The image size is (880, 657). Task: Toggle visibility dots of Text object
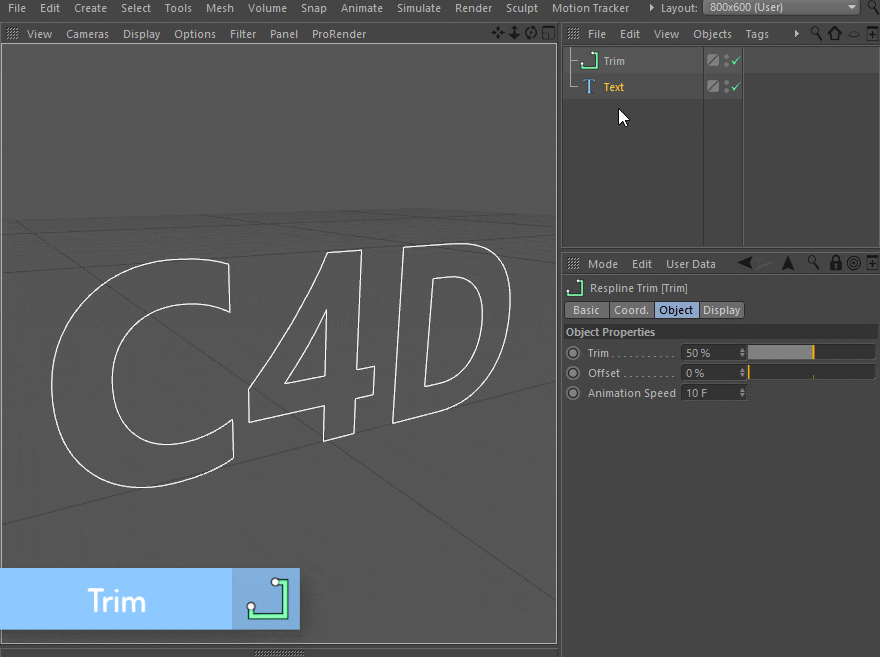(726, 86)
